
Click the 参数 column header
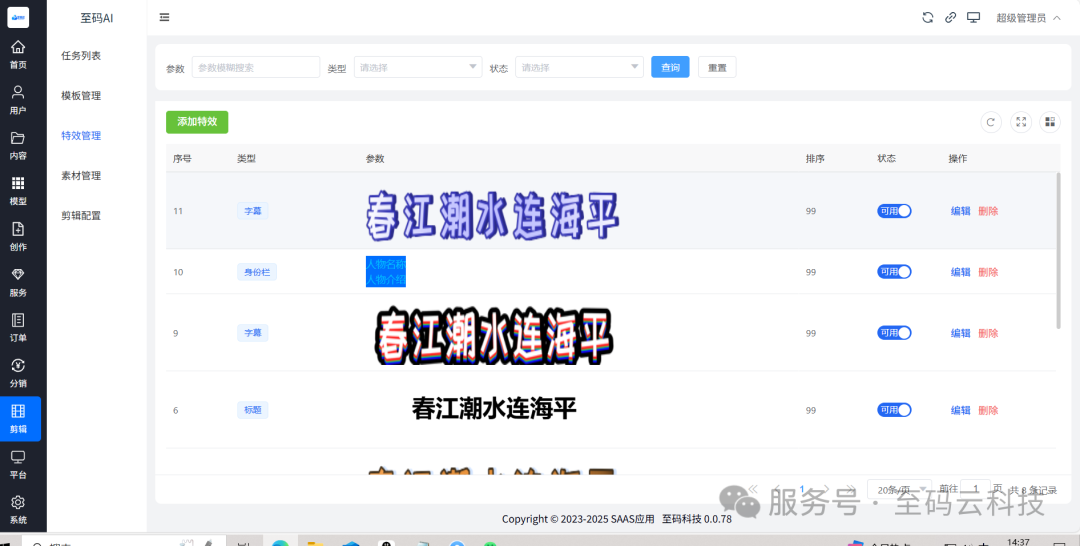[375, 158]
